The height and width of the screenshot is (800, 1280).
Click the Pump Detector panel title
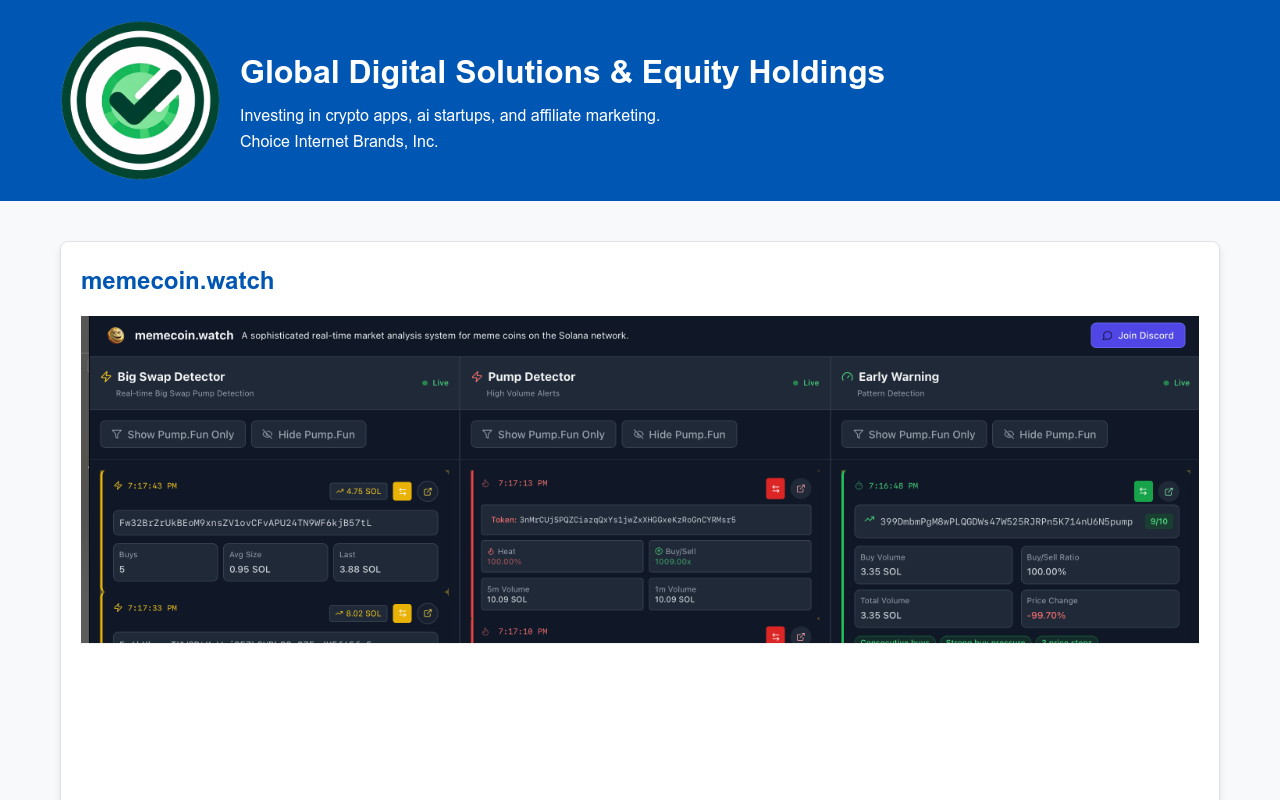click(531, 377)
